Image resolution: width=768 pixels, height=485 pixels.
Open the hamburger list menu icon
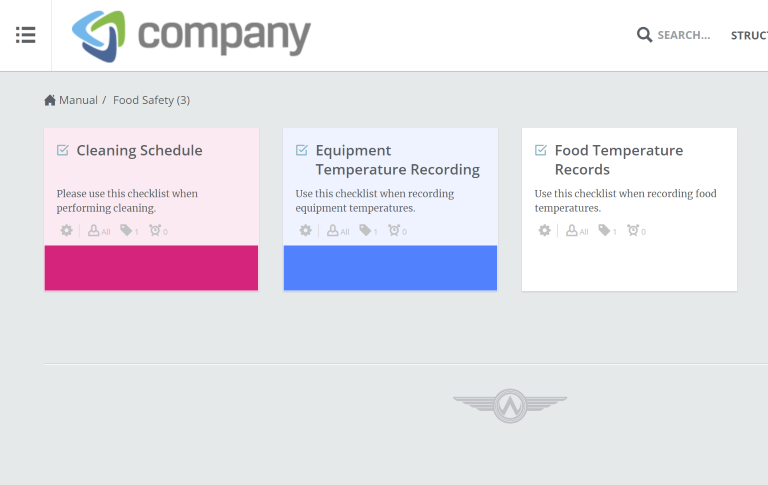coord(25,35)
